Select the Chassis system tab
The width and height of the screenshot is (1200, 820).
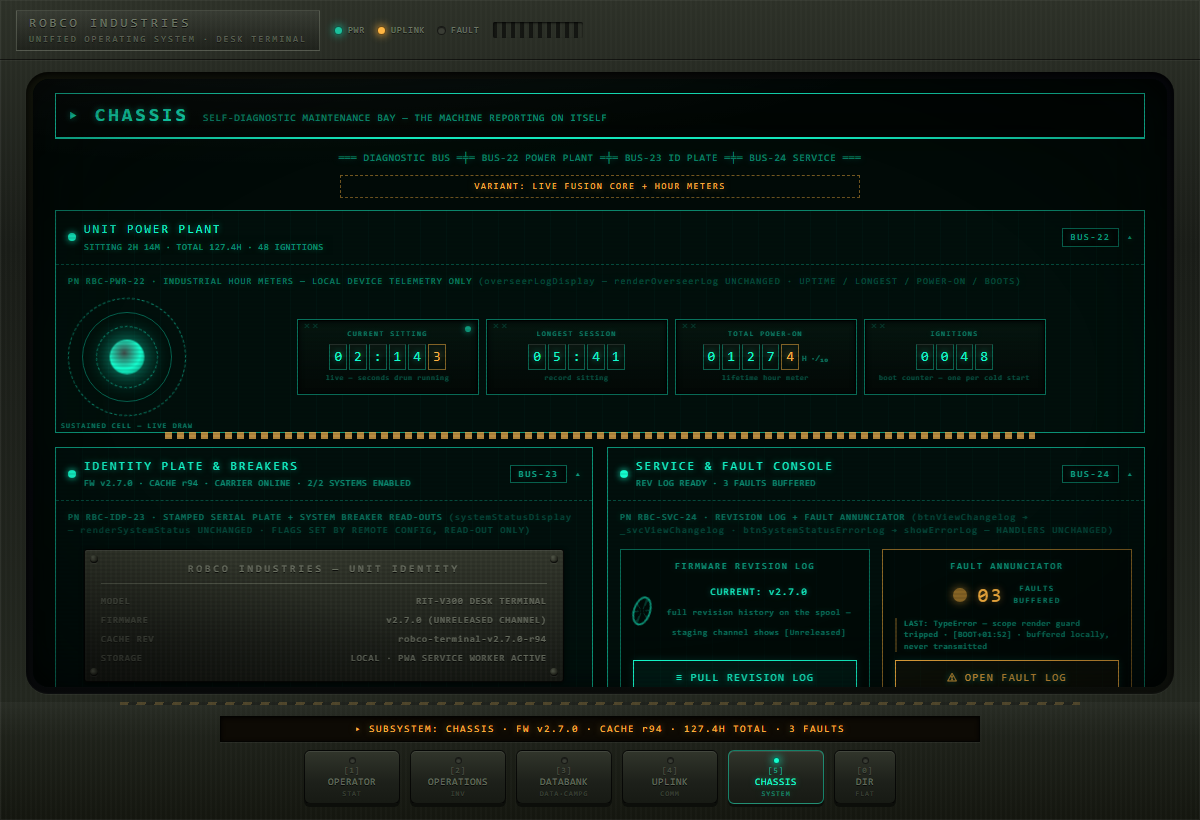(x=776, y=777)
